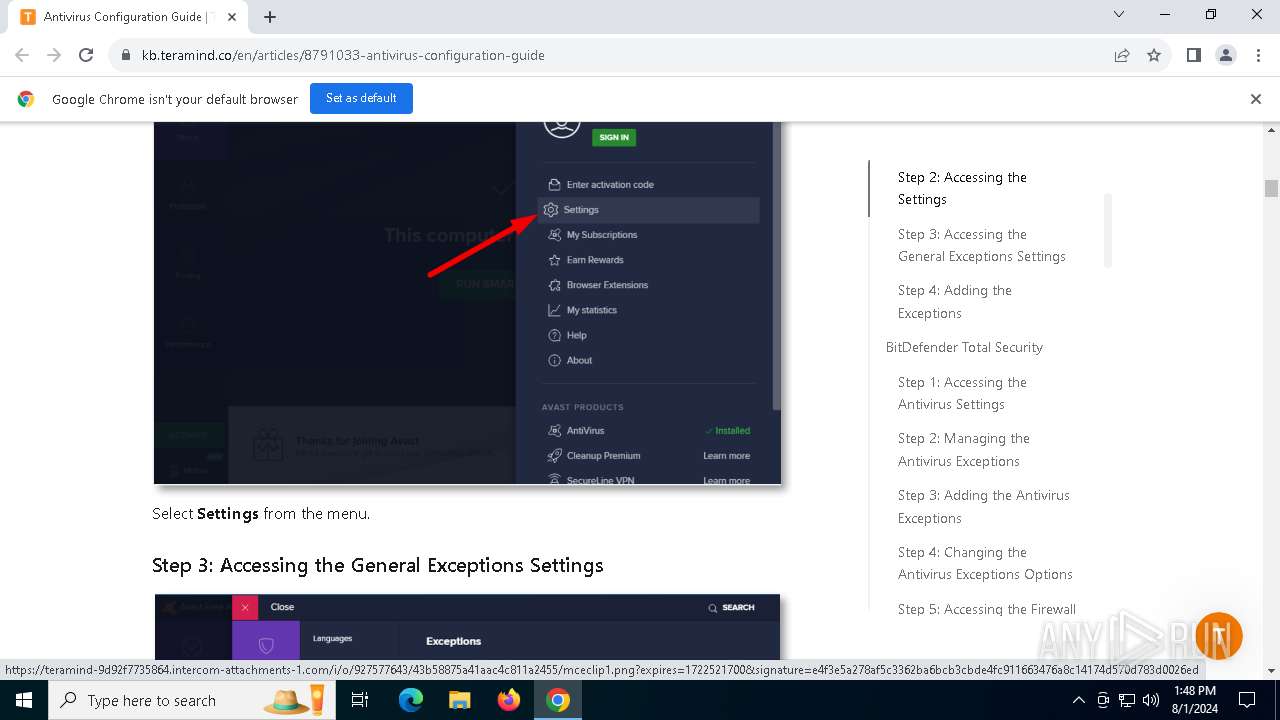Set Chrome as default browser
The height and width of the screenshot is (720, 1280).
pos(361,98)
